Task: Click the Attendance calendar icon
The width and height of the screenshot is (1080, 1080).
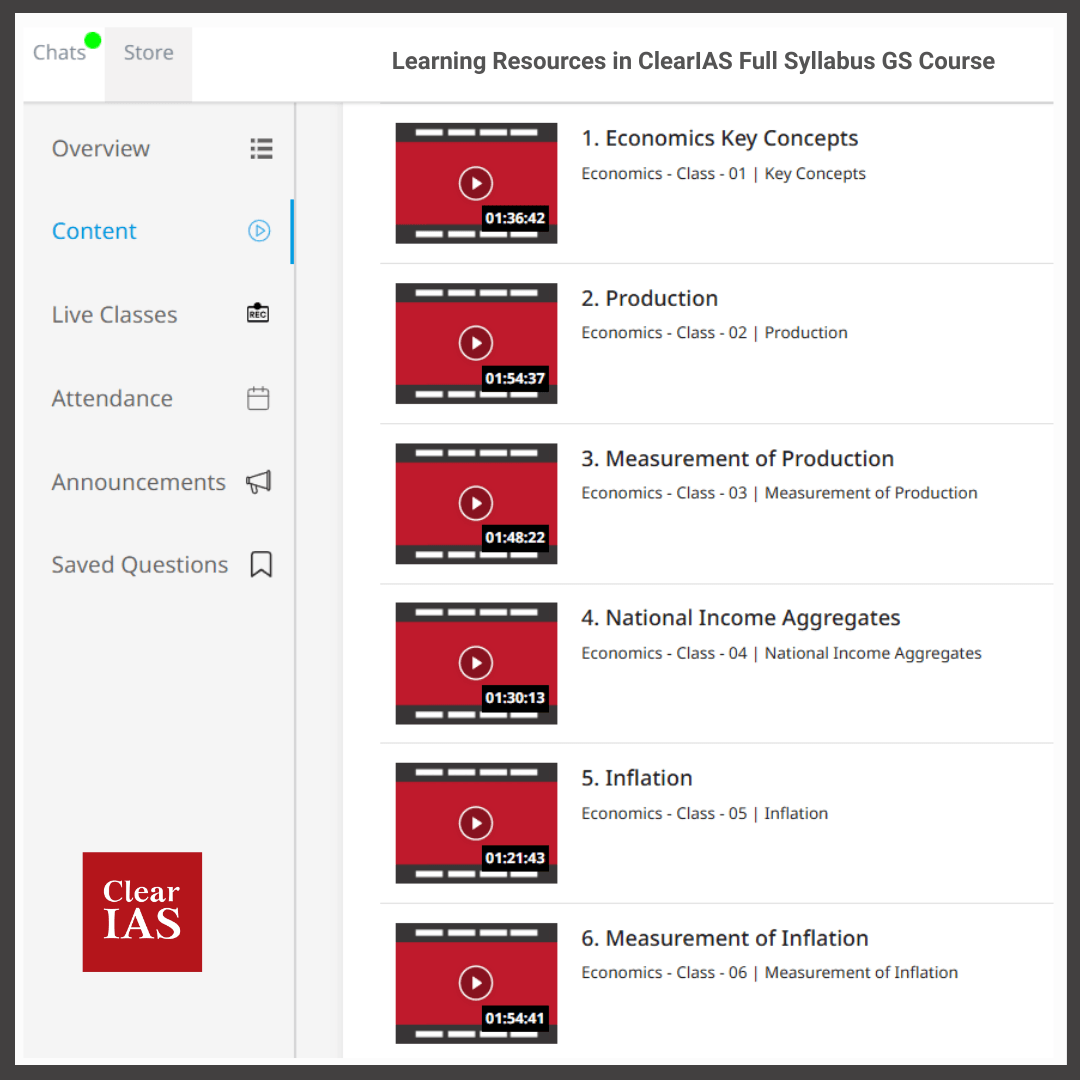Action: coord(258,398)
